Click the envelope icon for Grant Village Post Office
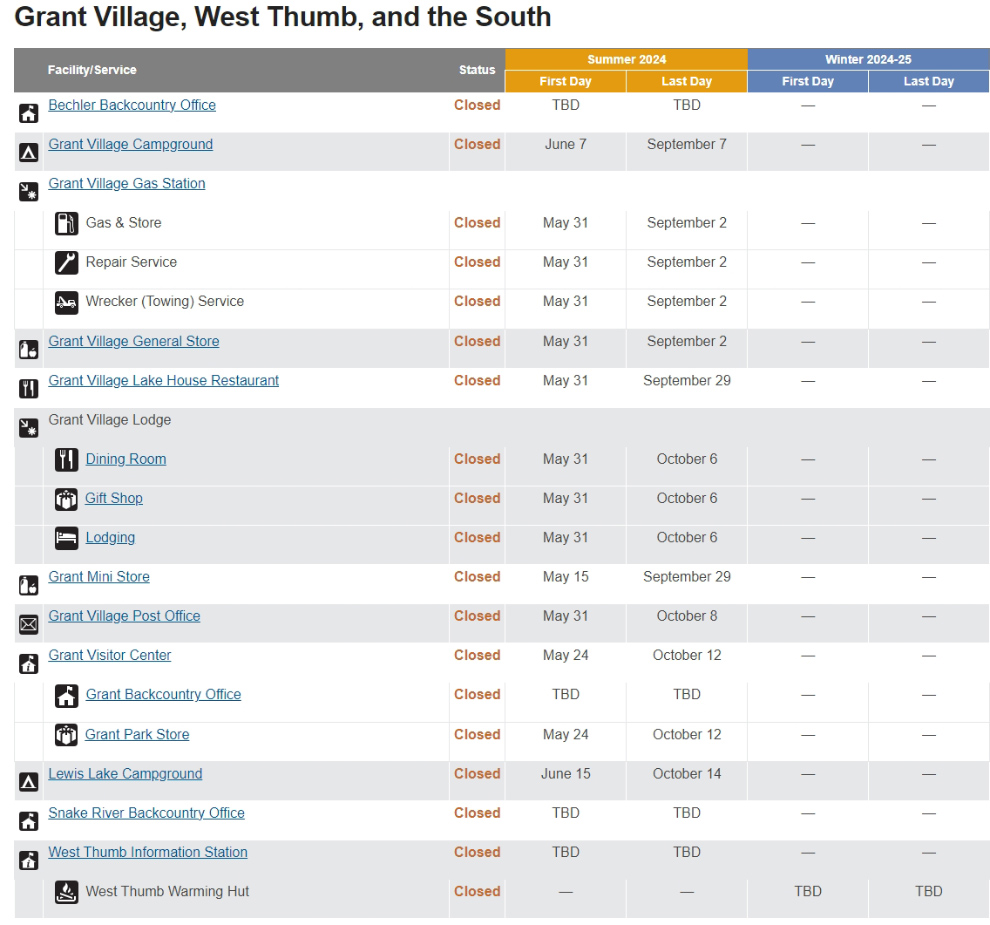The width and height of the screenshot is (990, 925). click(x=28, y=625)
